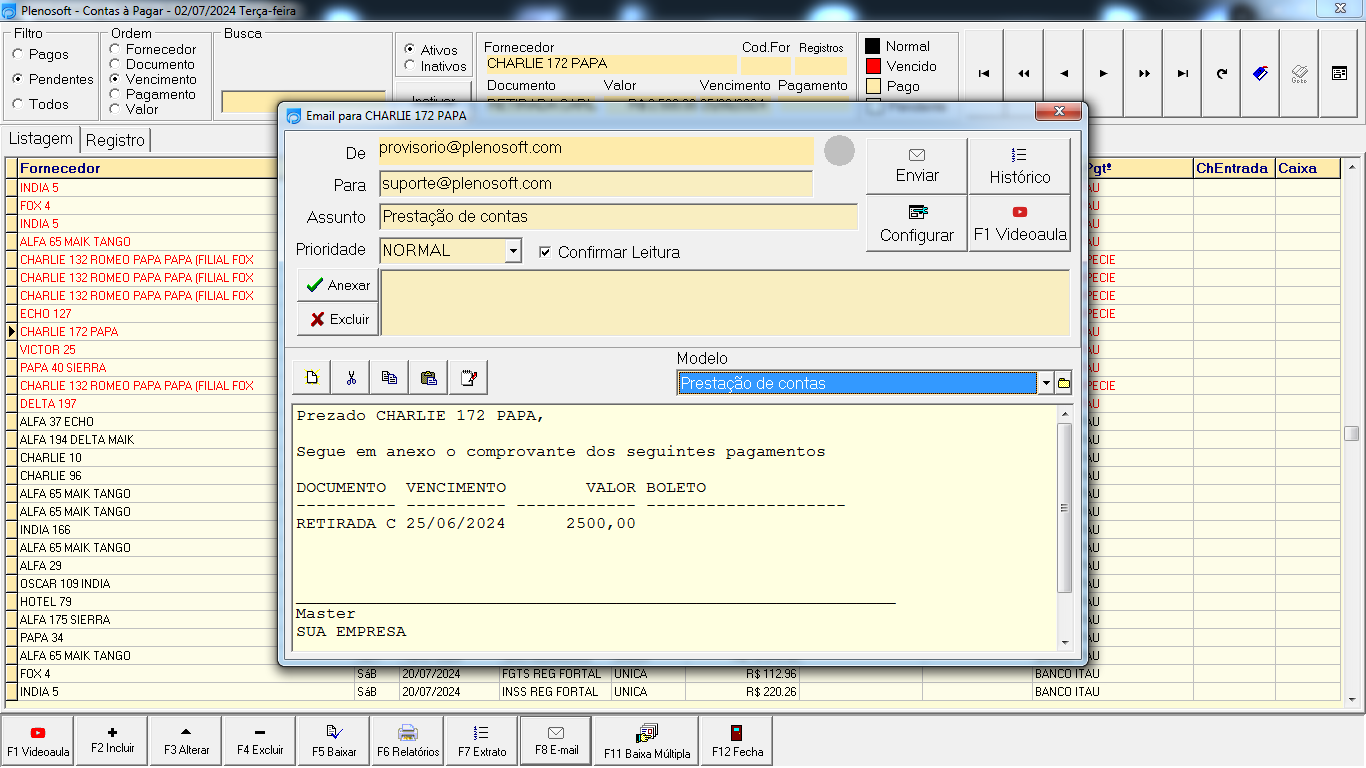Go to previous record arrow

pos(1063,73)
